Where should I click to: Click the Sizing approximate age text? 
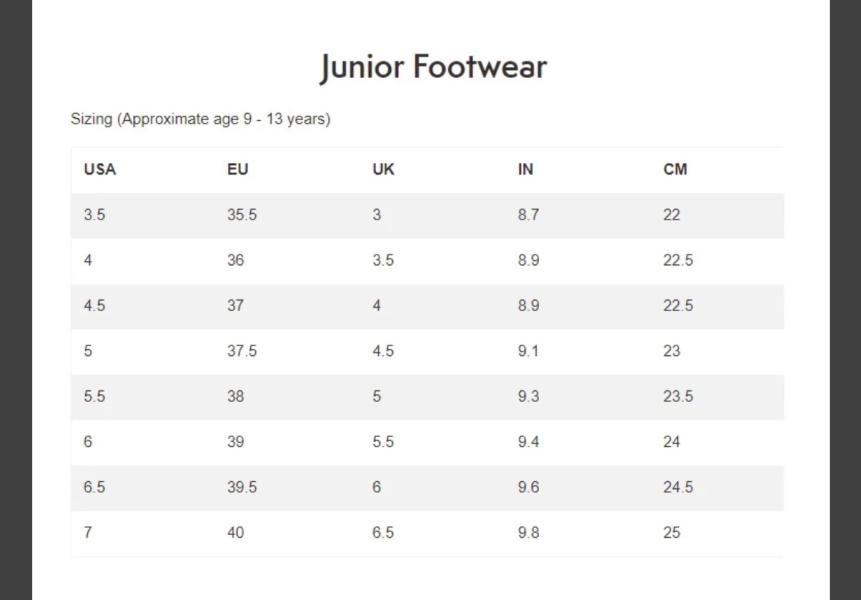[200, 119]
